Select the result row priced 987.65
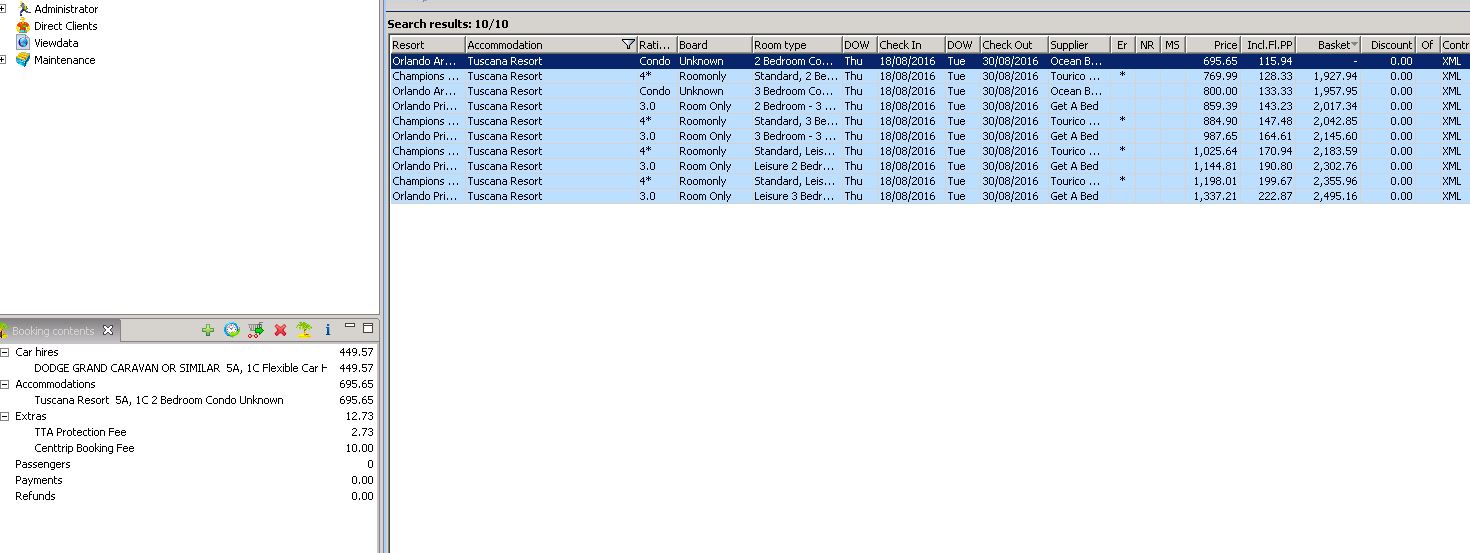 coord(929,136)
